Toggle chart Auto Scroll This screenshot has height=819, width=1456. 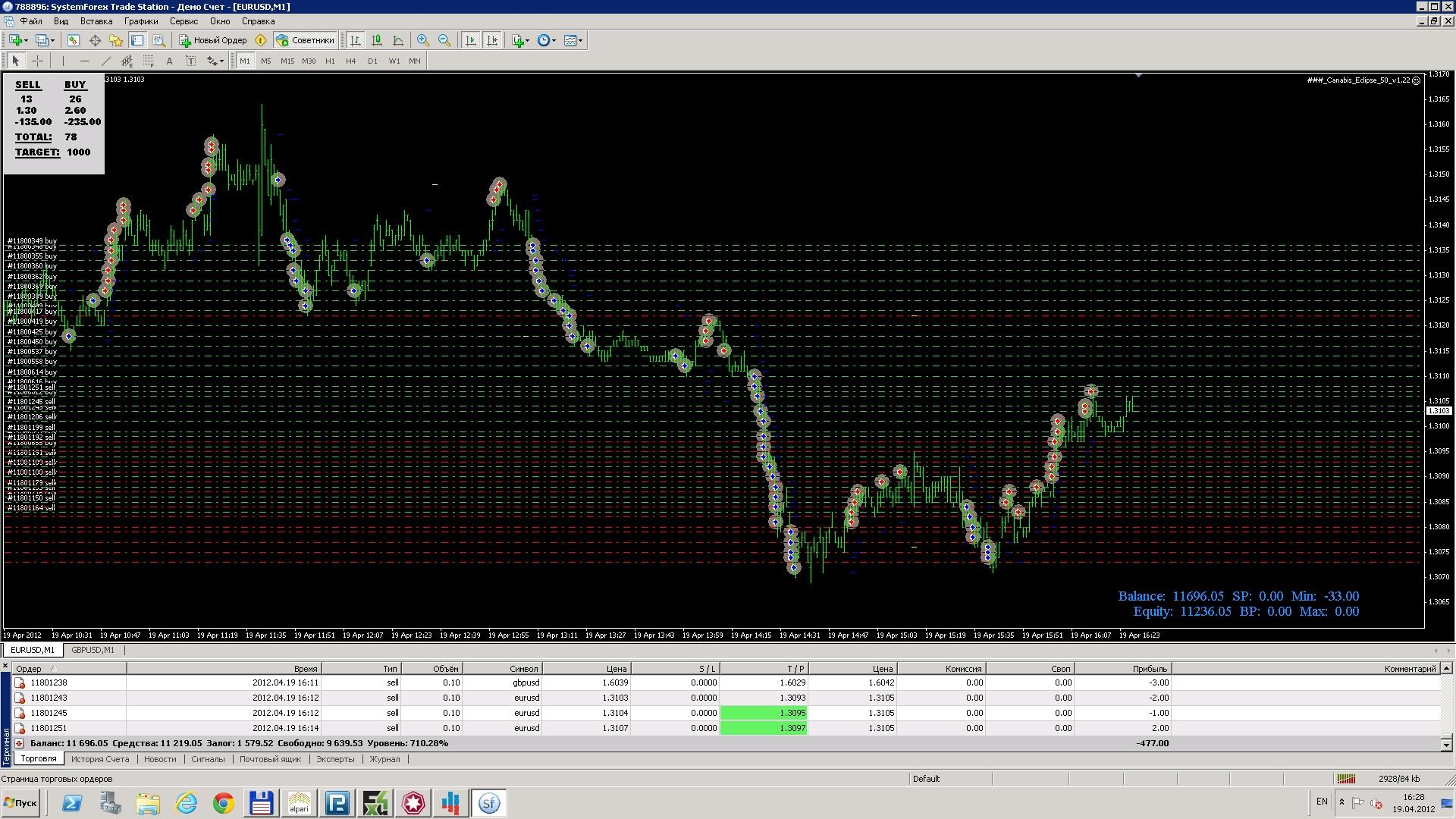point(471,40)
